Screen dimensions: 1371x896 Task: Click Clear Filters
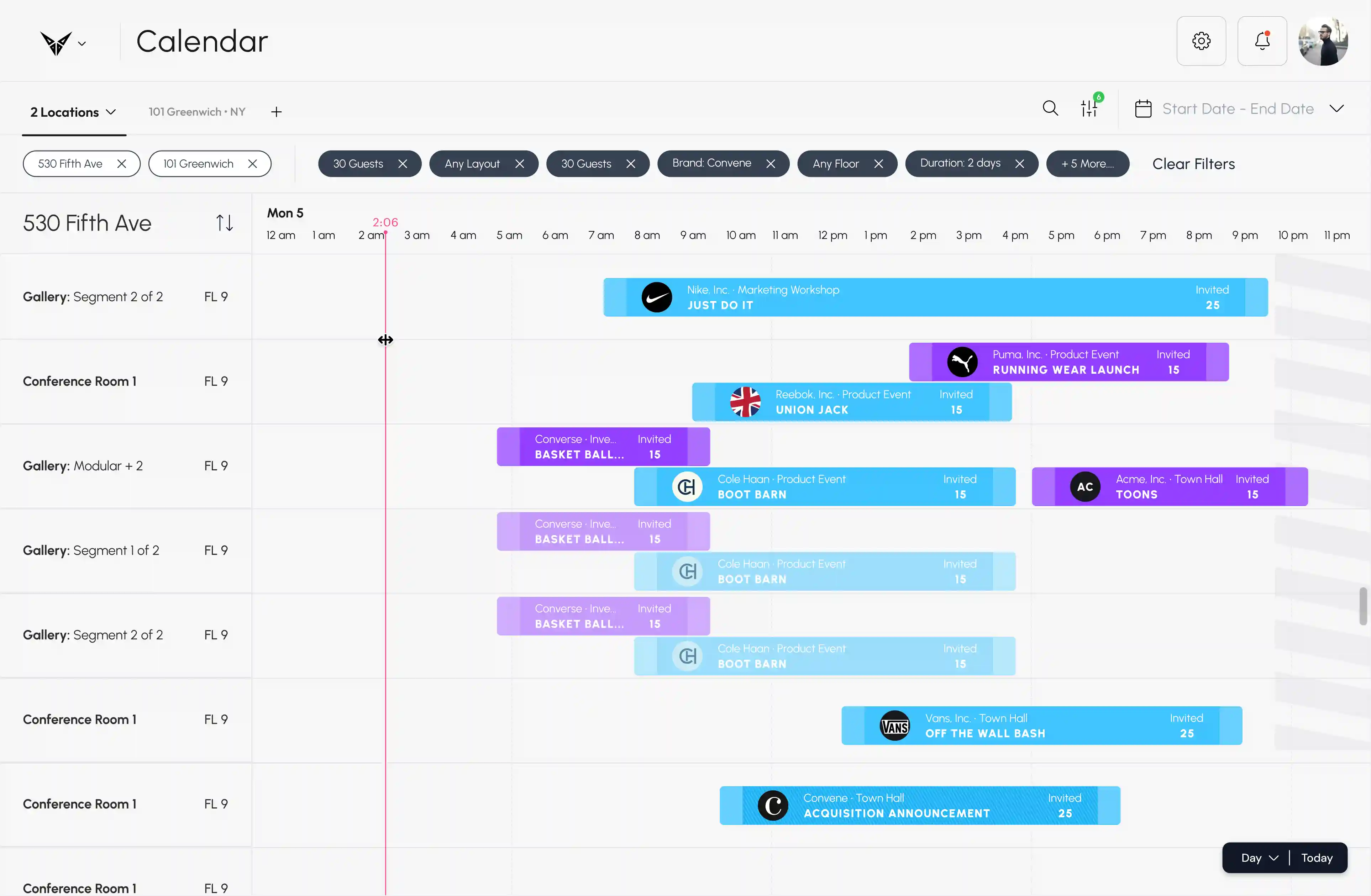(x=1194, y=164)
